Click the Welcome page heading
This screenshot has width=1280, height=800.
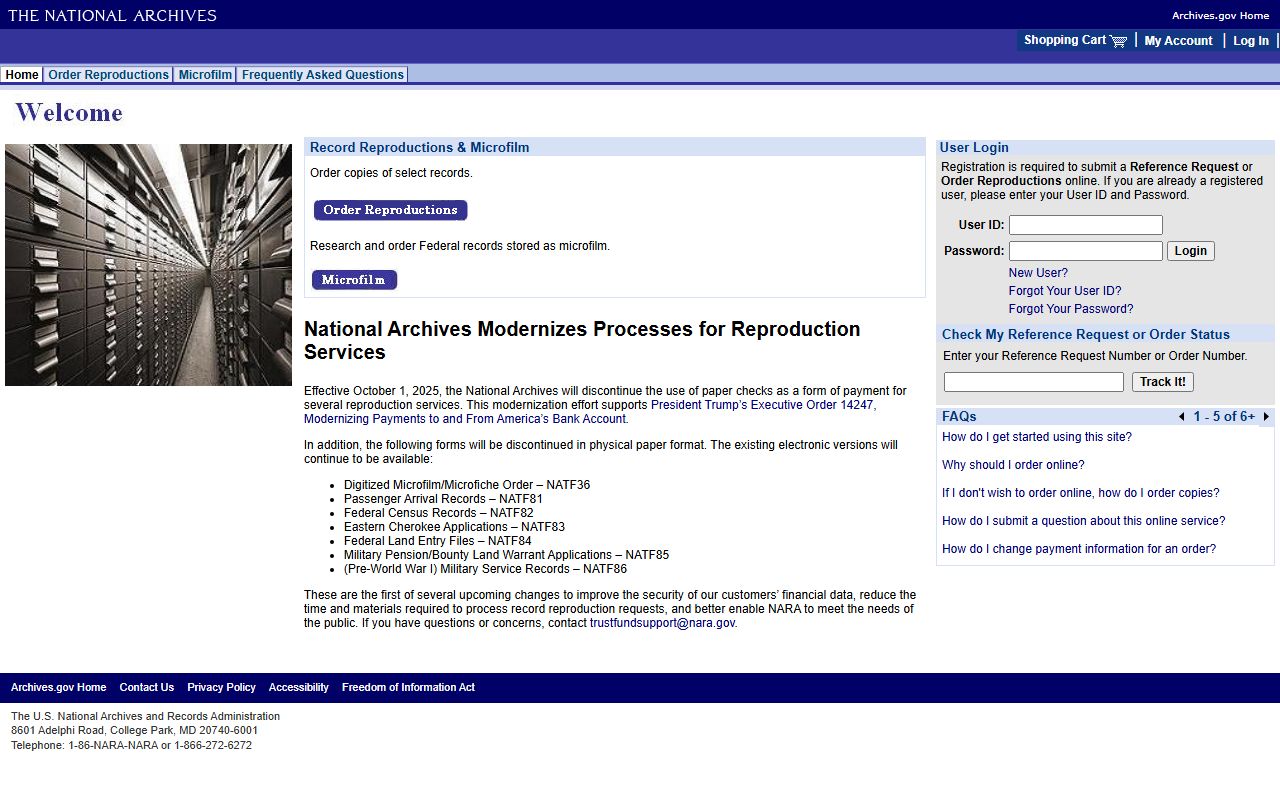[69, 112]
